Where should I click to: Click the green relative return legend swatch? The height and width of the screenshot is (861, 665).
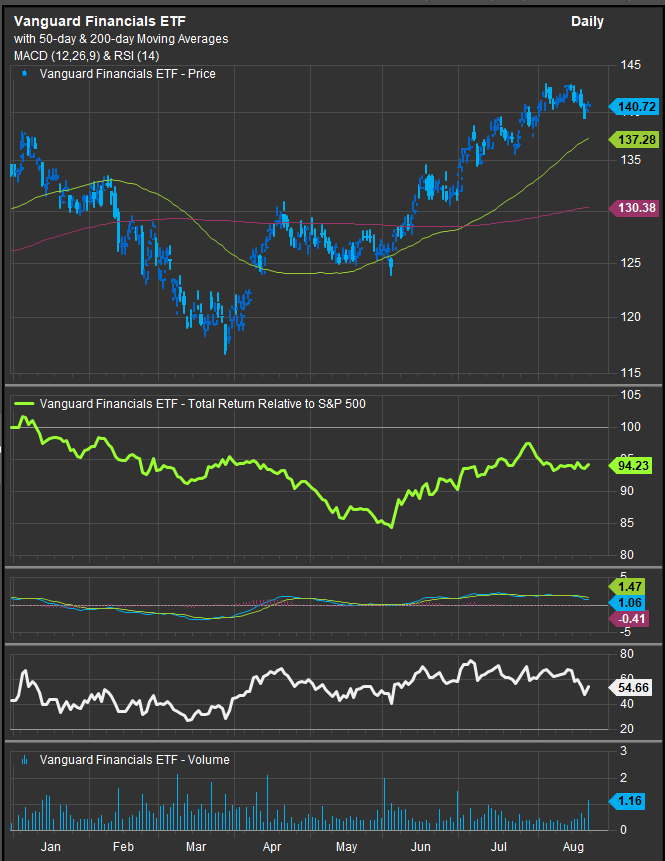pyautogui.click(x=23, y=404)
